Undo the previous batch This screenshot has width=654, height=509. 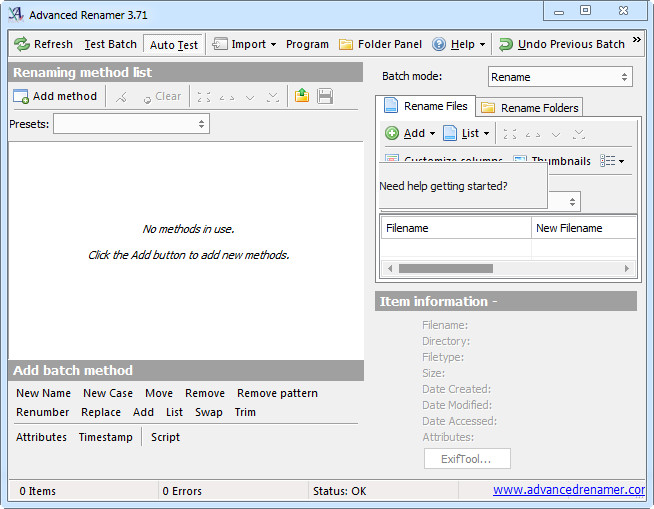[561, 44]
